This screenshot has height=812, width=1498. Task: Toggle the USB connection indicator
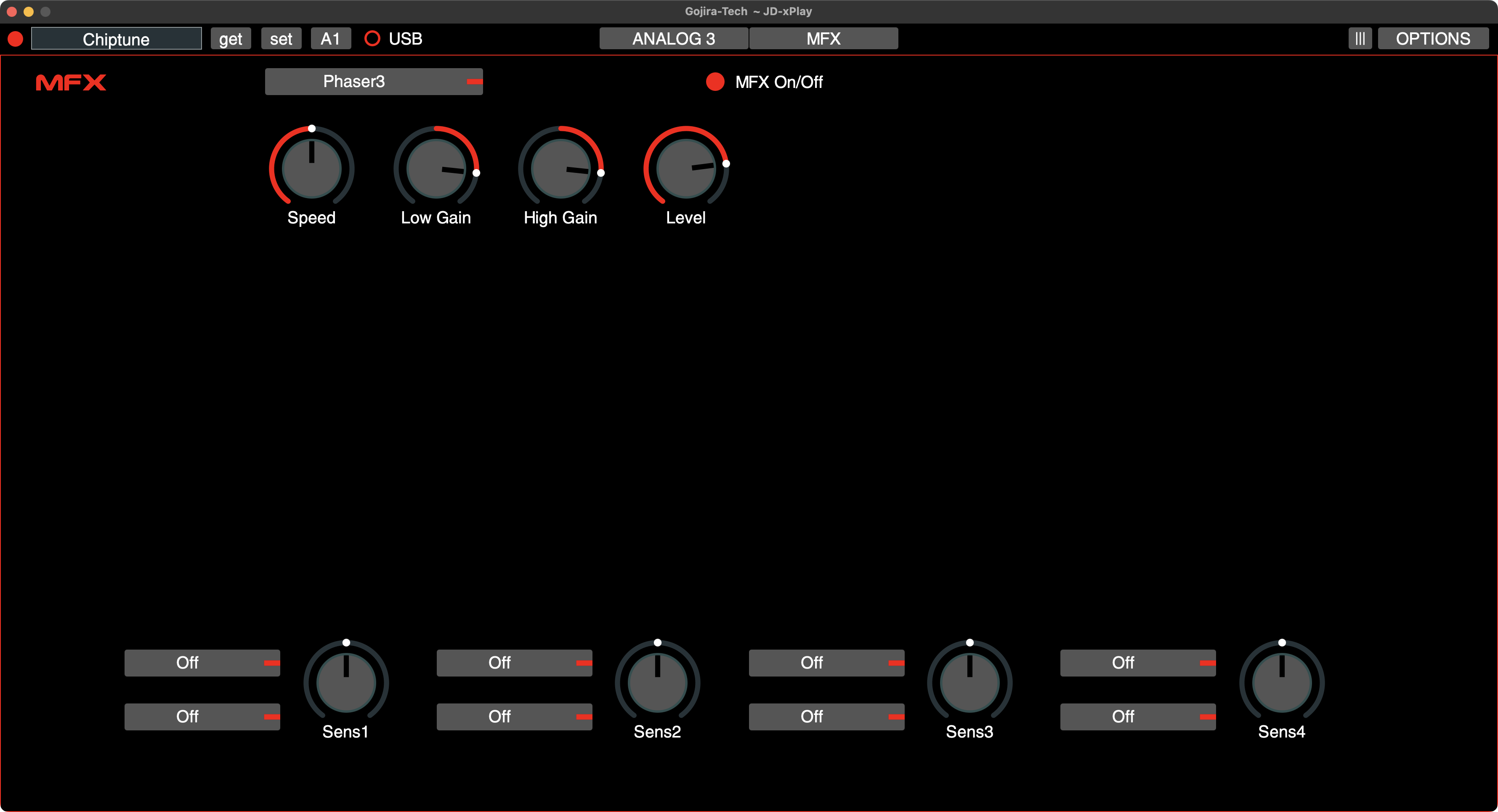click(x=372, y=39)
